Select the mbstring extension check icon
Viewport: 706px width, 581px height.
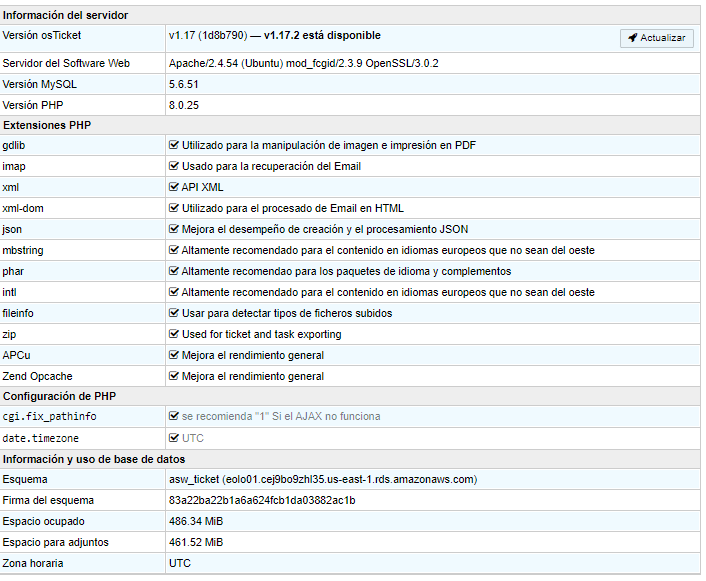point(174,250)
